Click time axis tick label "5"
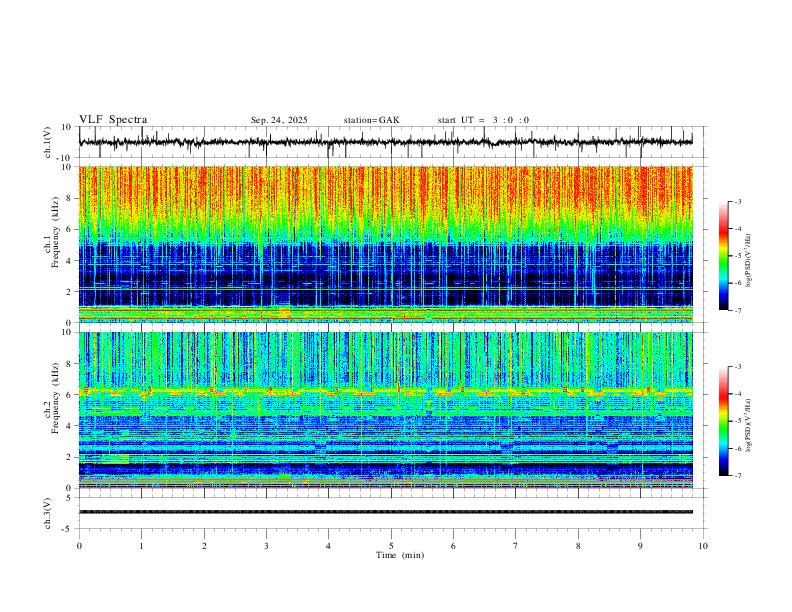Screen dimensions: 792x612 (391, 546)
